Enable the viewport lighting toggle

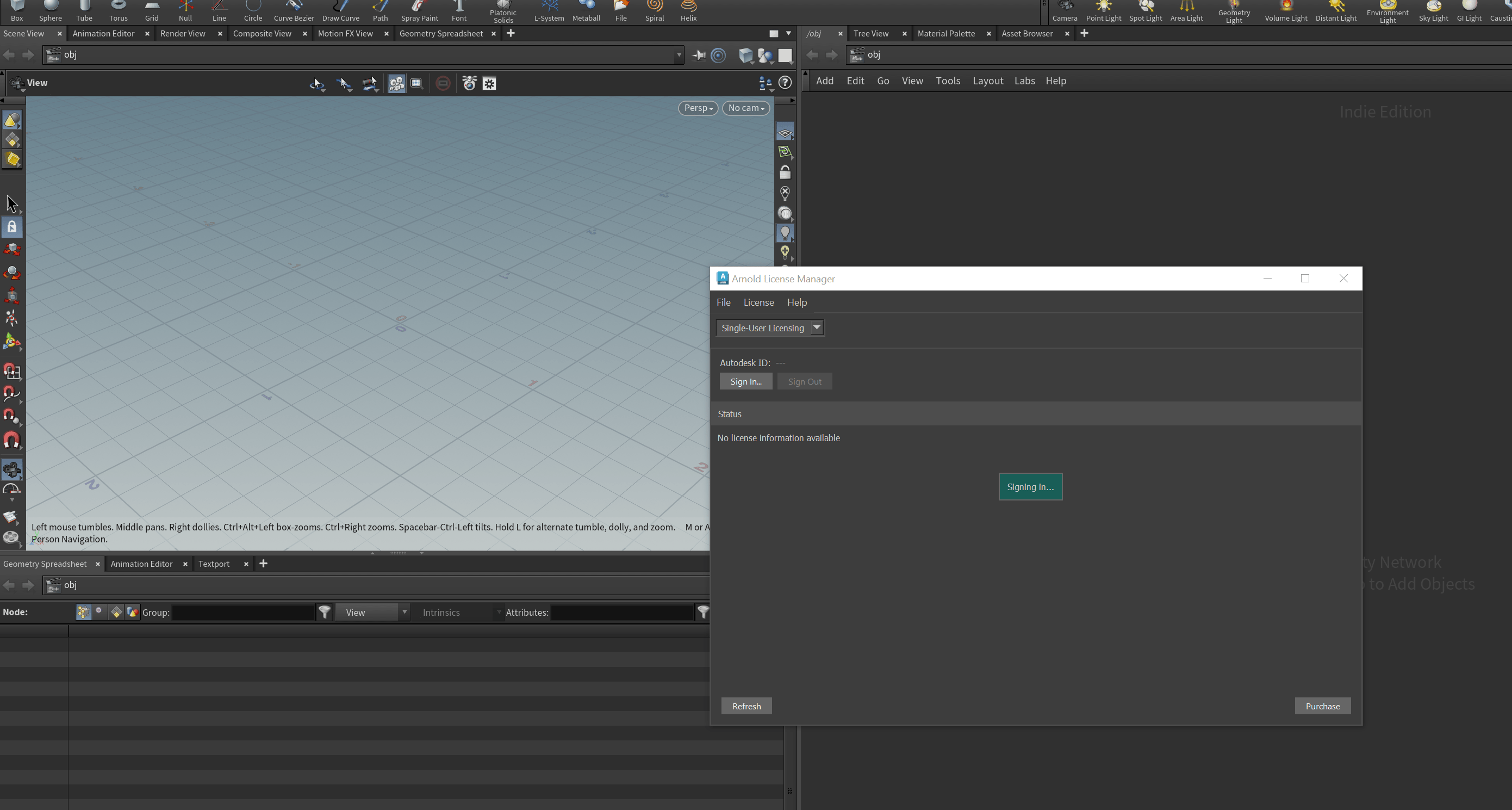[785, 233]
